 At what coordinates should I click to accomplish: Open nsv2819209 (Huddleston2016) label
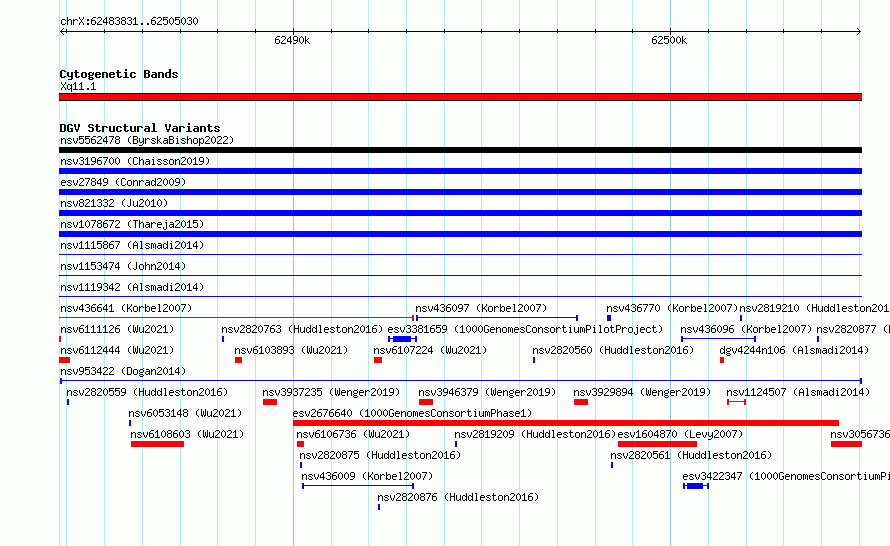pos(535,434)
